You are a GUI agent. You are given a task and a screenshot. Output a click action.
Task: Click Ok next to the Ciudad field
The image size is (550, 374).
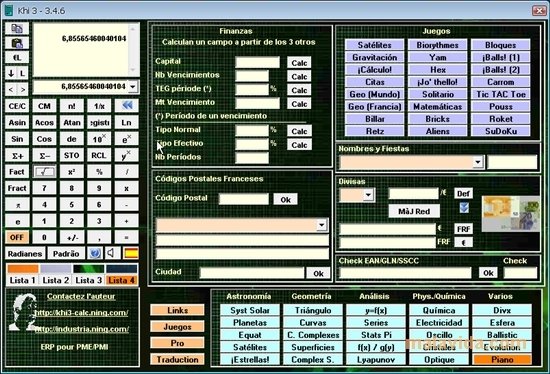[x=318, y=273]
